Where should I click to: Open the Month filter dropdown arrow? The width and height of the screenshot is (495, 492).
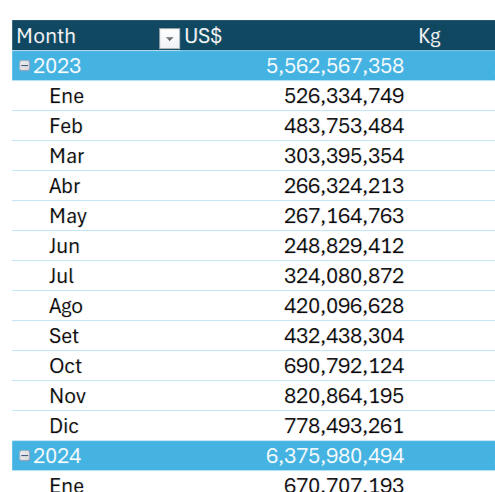(169, 39)
